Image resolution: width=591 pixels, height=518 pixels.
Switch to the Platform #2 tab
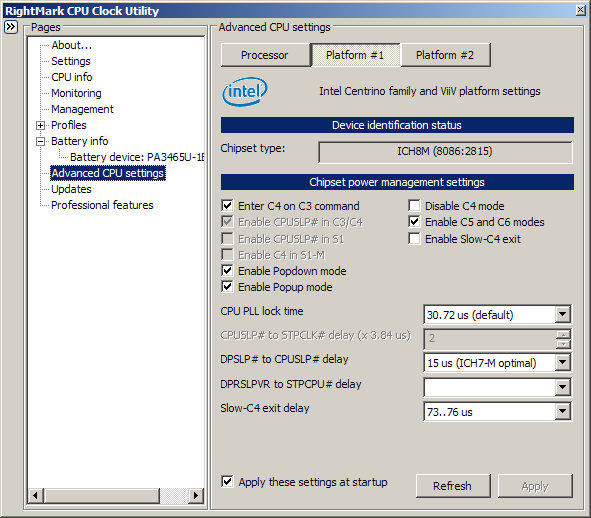446,55
